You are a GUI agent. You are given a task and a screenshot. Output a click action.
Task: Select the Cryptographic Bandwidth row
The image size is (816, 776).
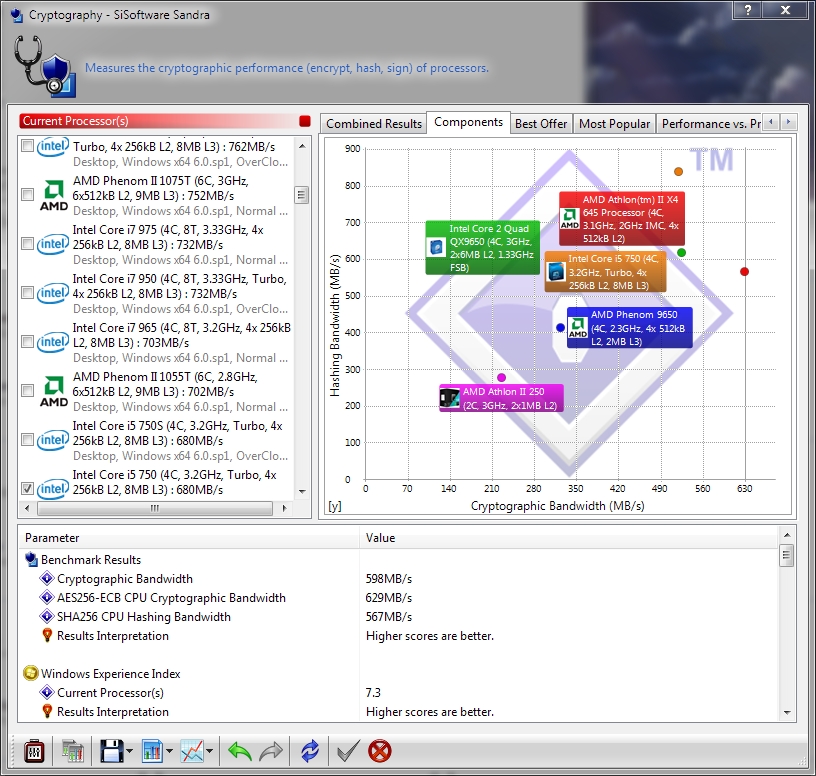(399, 579)
